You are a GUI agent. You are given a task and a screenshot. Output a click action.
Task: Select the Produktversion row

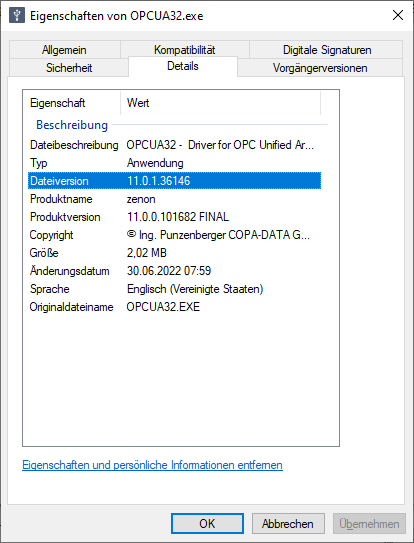pos(174,217)
